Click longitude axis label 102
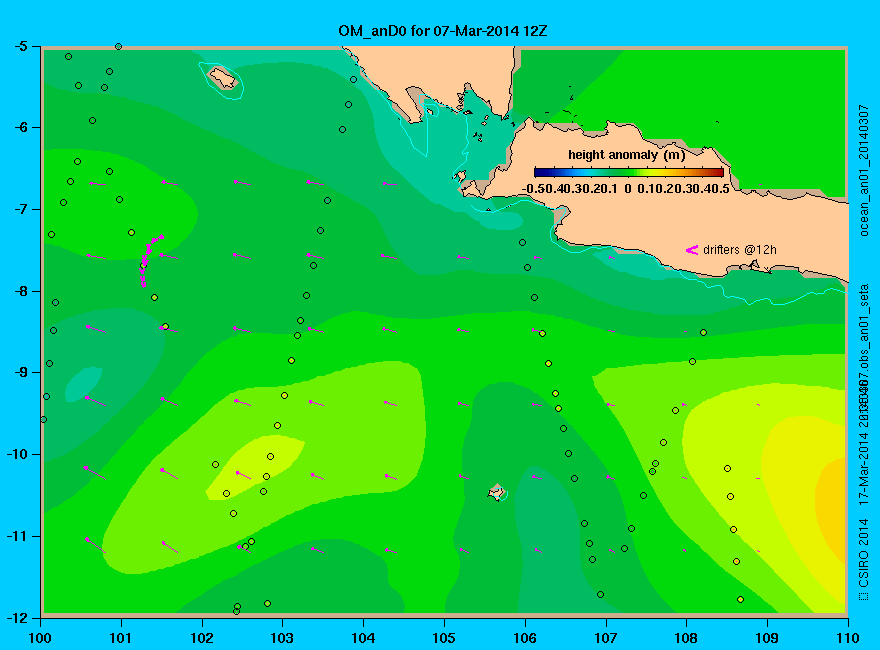The image size is (880, 650). click(x=201, y=638)
